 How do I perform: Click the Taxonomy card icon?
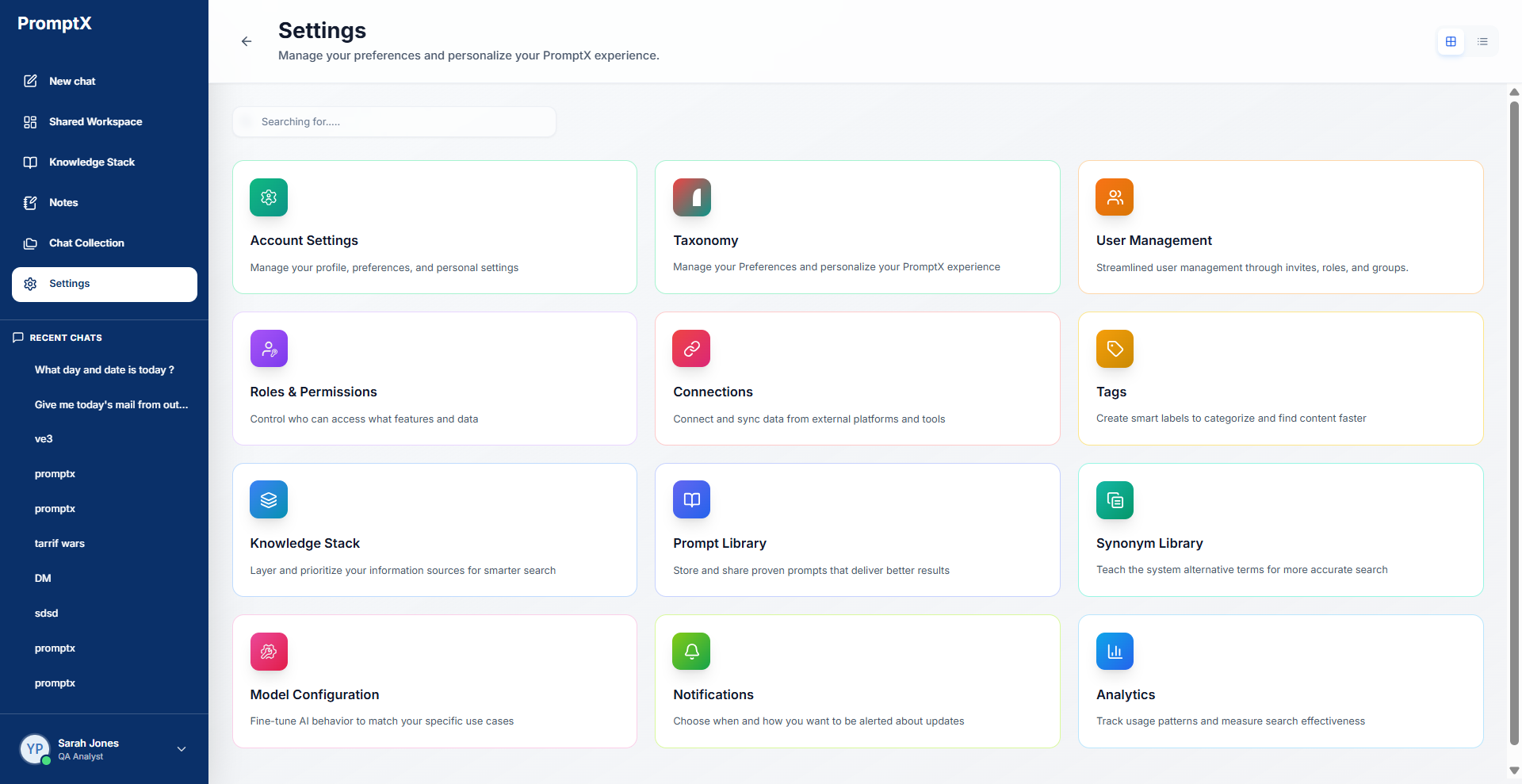point(691,197)
